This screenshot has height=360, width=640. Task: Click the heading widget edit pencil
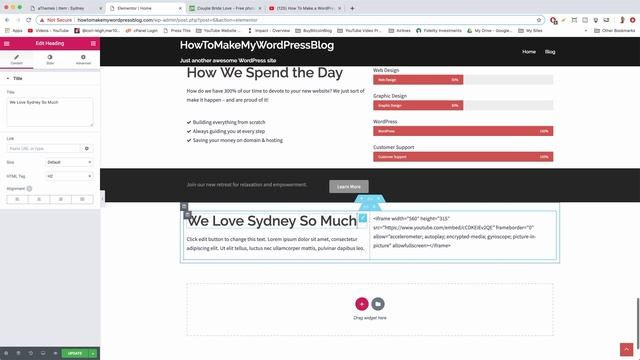pos(362,218)
